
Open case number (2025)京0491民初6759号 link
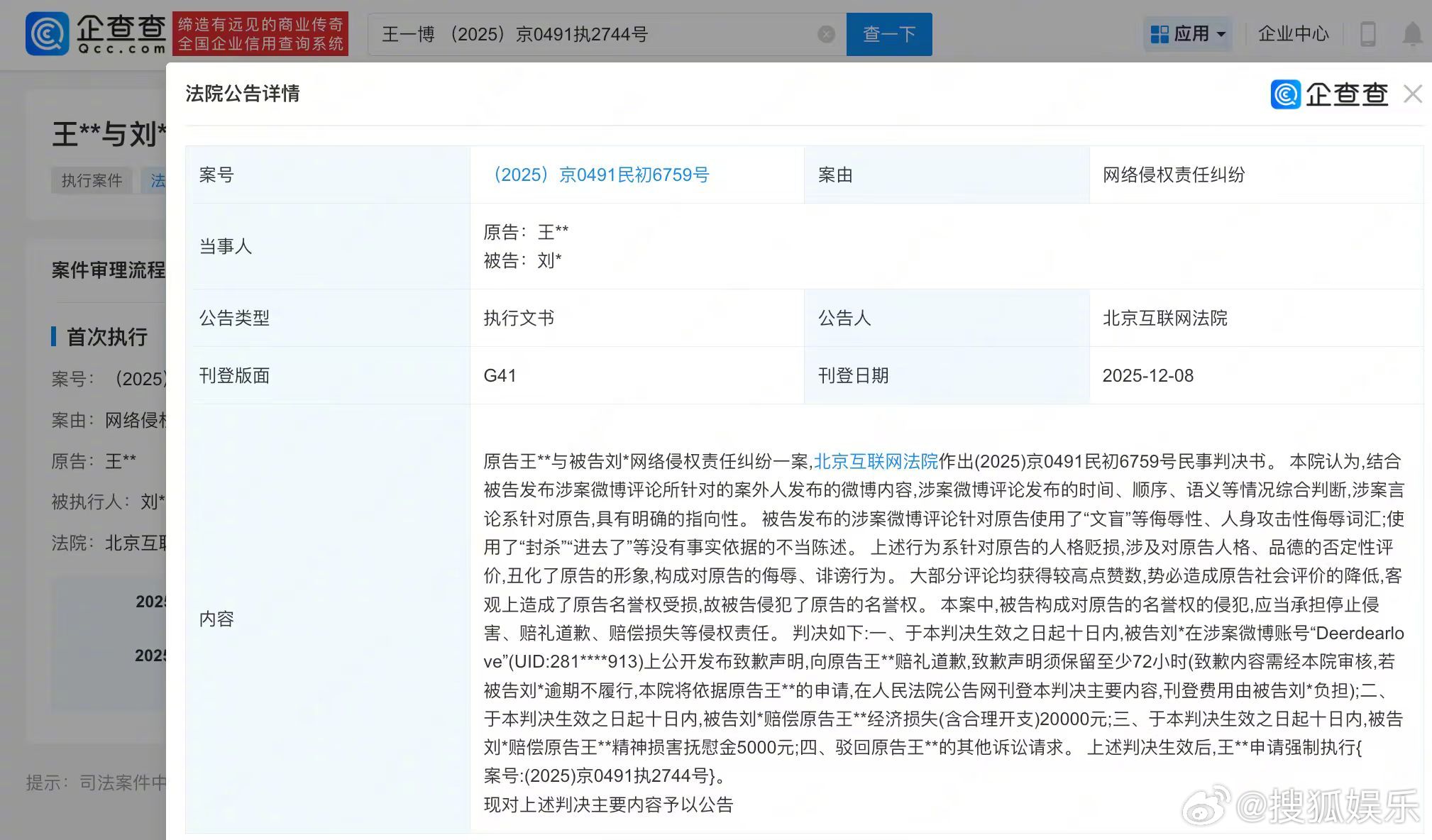click(597, 175)
